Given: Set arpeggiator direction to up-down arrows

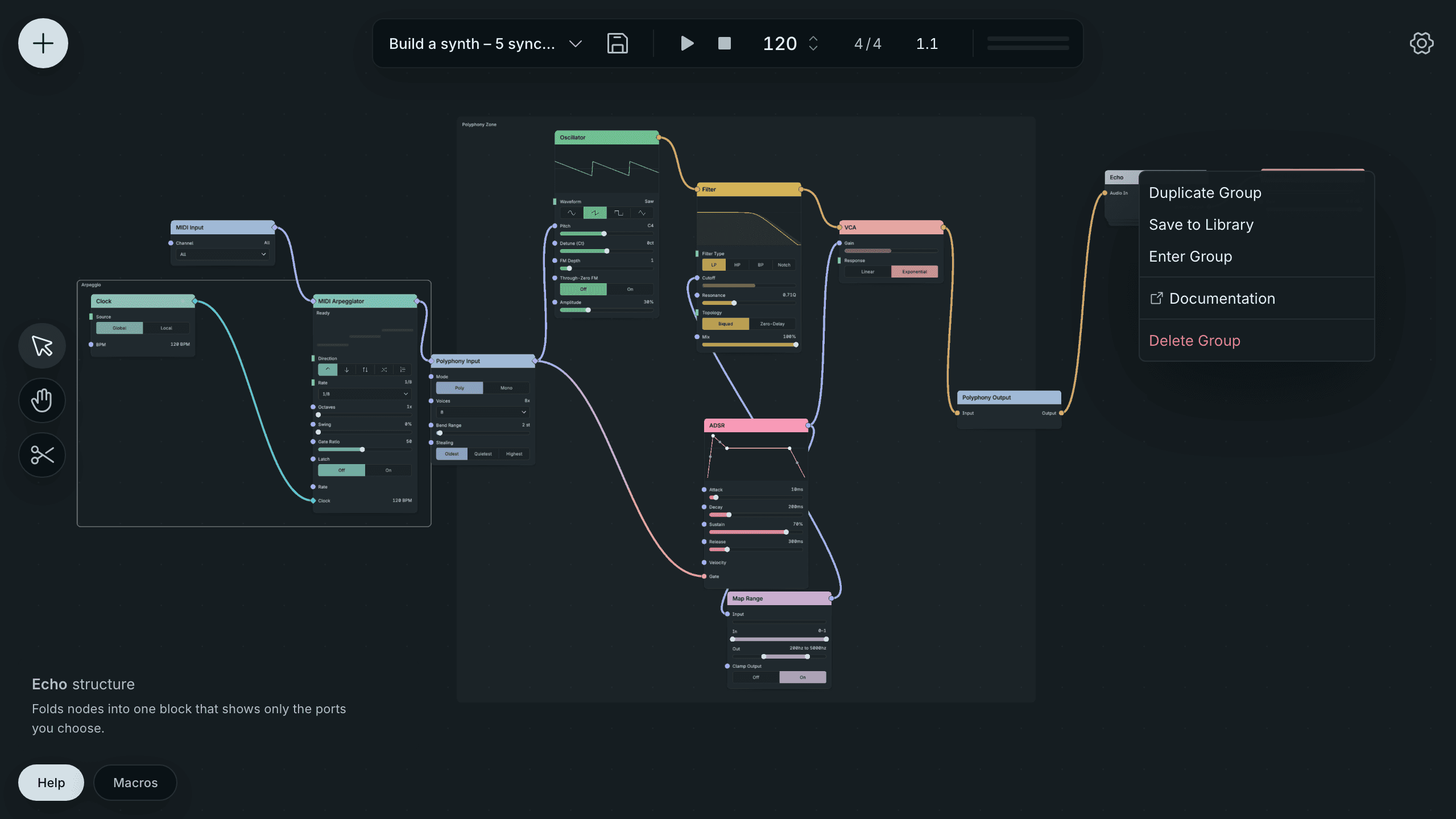Looking at the screenshot, I should tap(365, 370).
